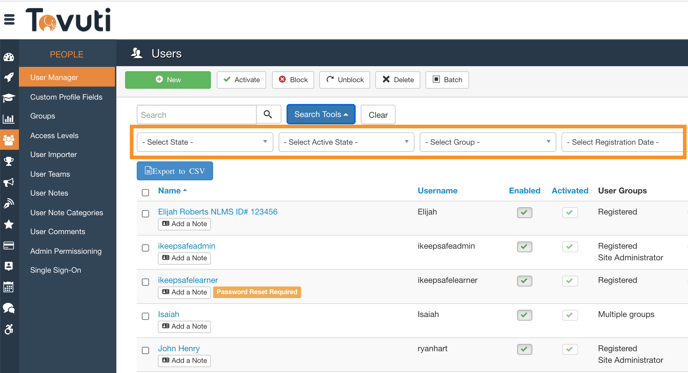The image size is (688, 373).
Task: Click Export to CSV button
Action: [175, 171]
